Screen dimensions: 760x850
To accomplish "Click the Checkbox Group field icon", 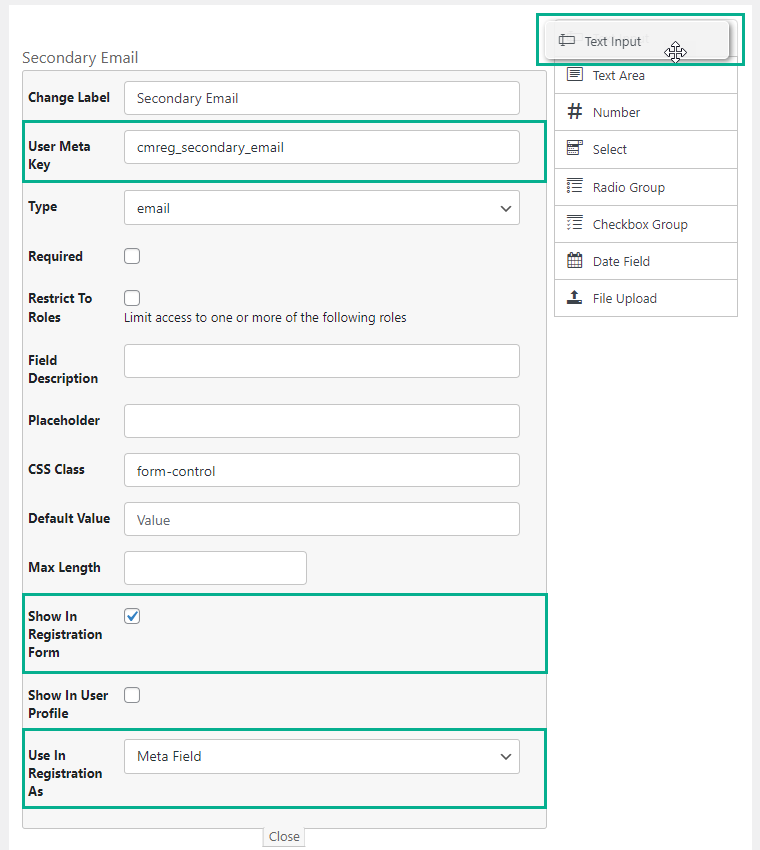I will click(x=573, y=224).
